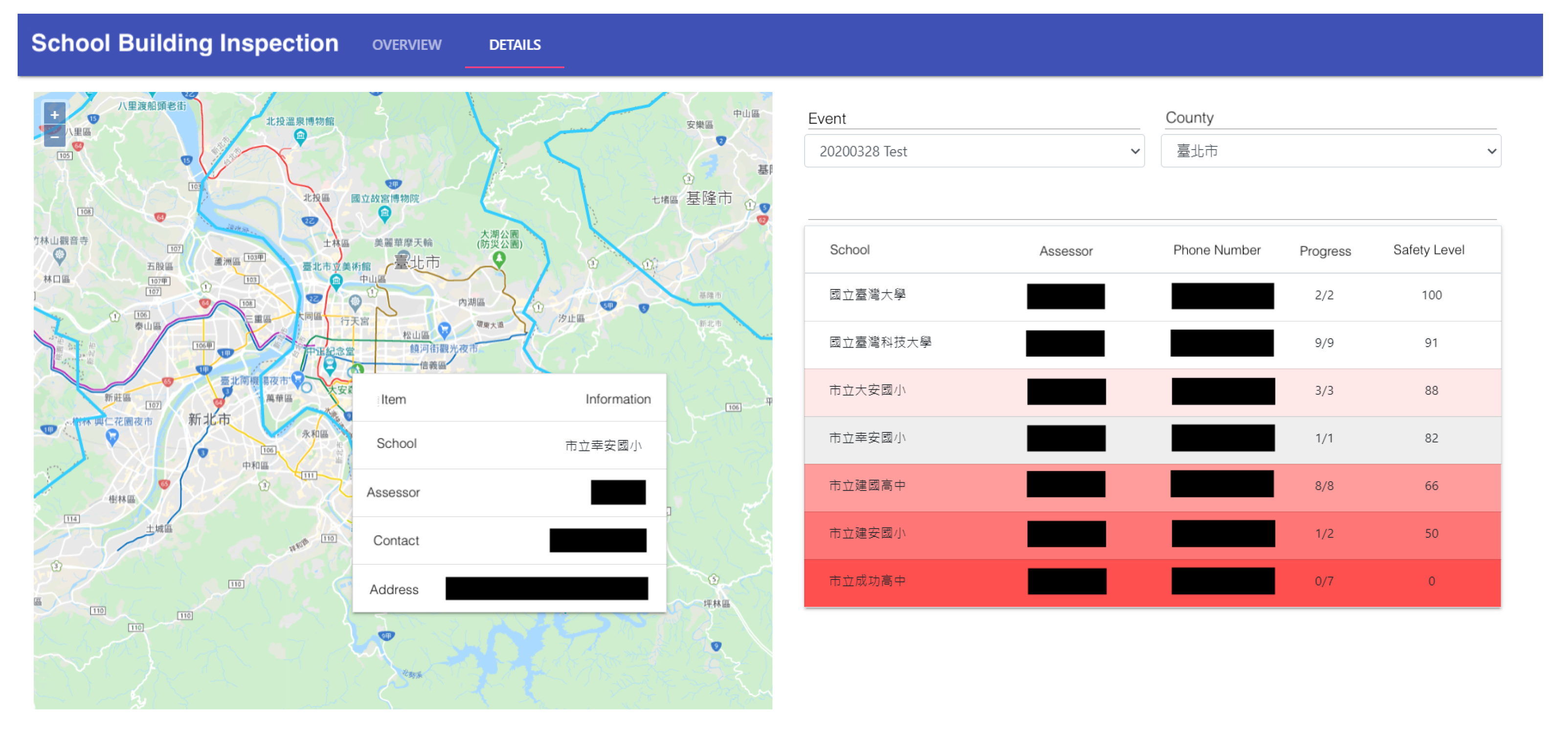This screenshot has height=735, width=1568.
Task: Click the 竹林山觀音寺 temple marker
Action: point(59,255)
